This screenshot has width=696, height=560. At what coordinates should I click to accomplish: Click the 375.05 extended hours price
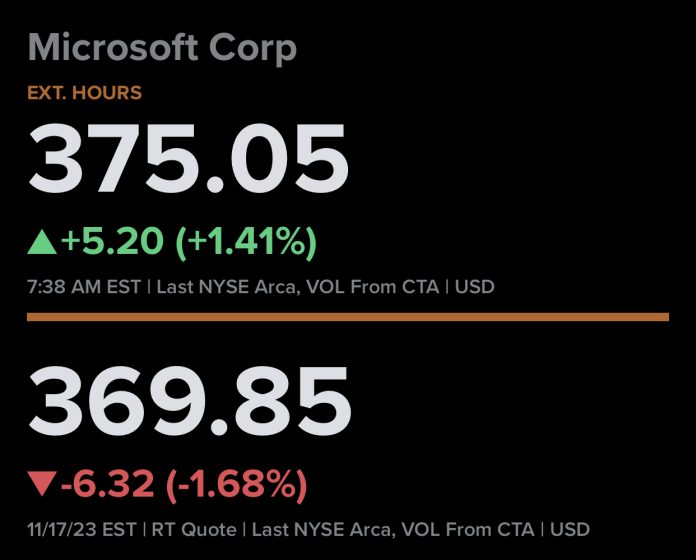(x=189, y=162)
